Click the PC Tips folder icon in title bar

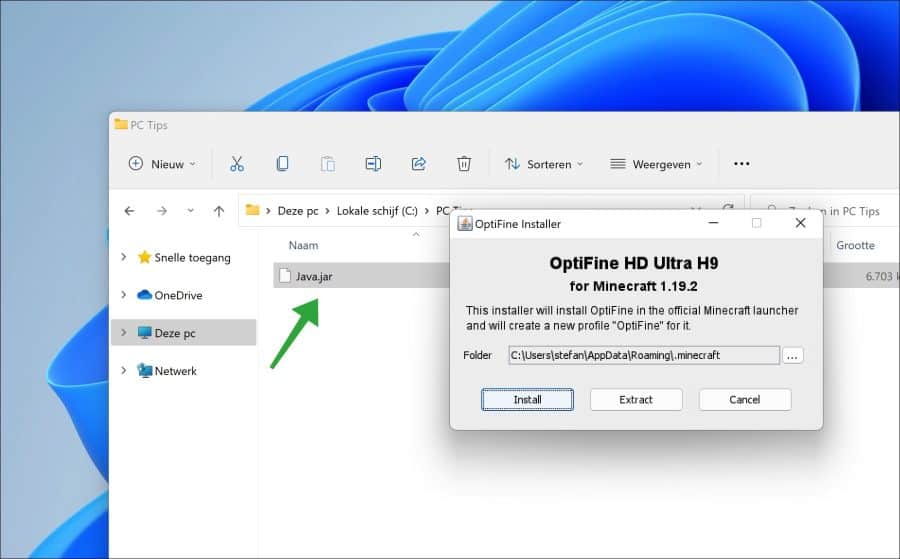(121, 124)
